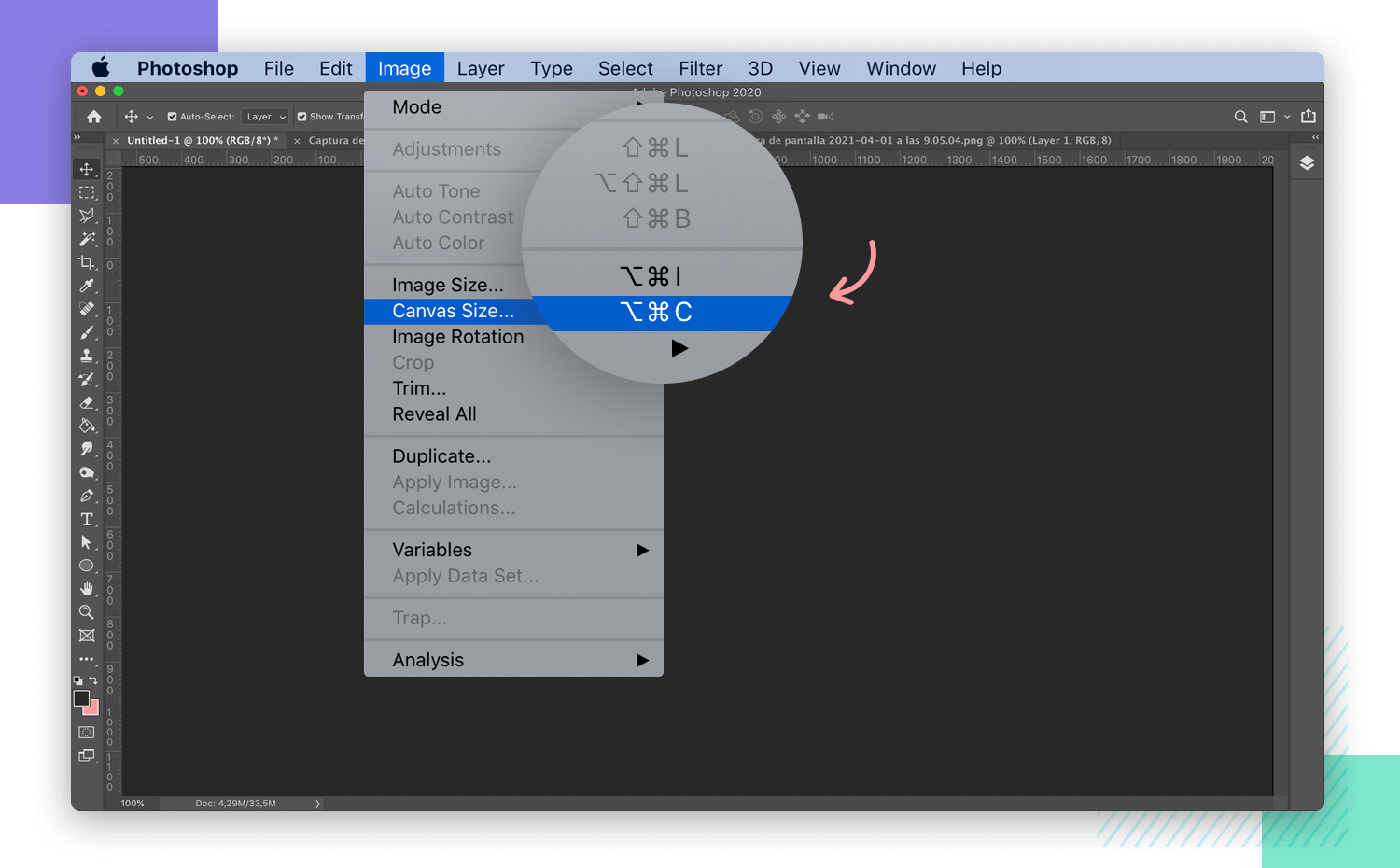Open the status bar info arrow
The width and height of the screenshot is (1400, 868).
[x=317, y=803]
